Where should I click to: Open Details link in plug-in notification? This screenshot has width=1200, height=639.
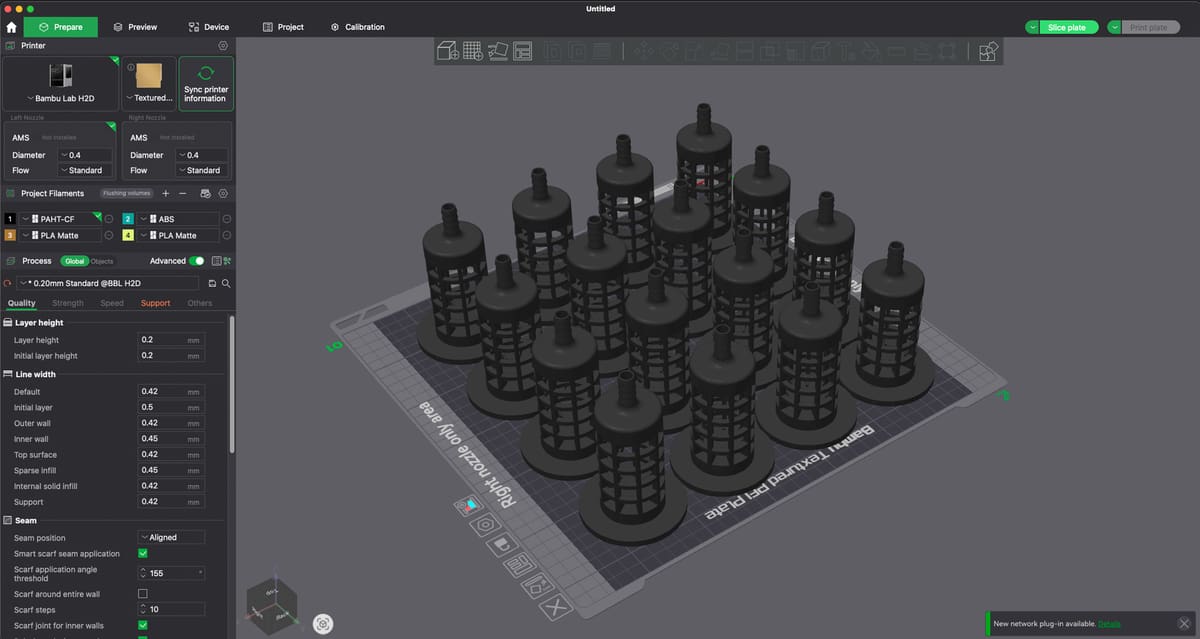click(x=1109, y=623)
